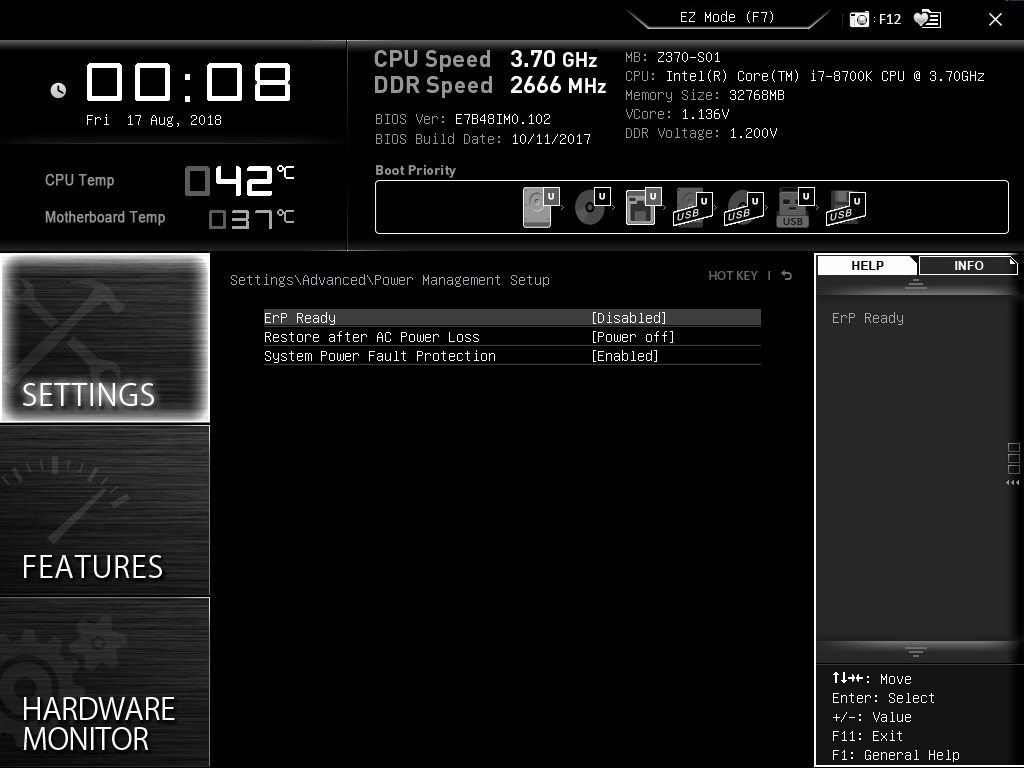The width and height of the screenshot is (1024, 768).
Task: Select the HELP tab
Action: point(866,265)
